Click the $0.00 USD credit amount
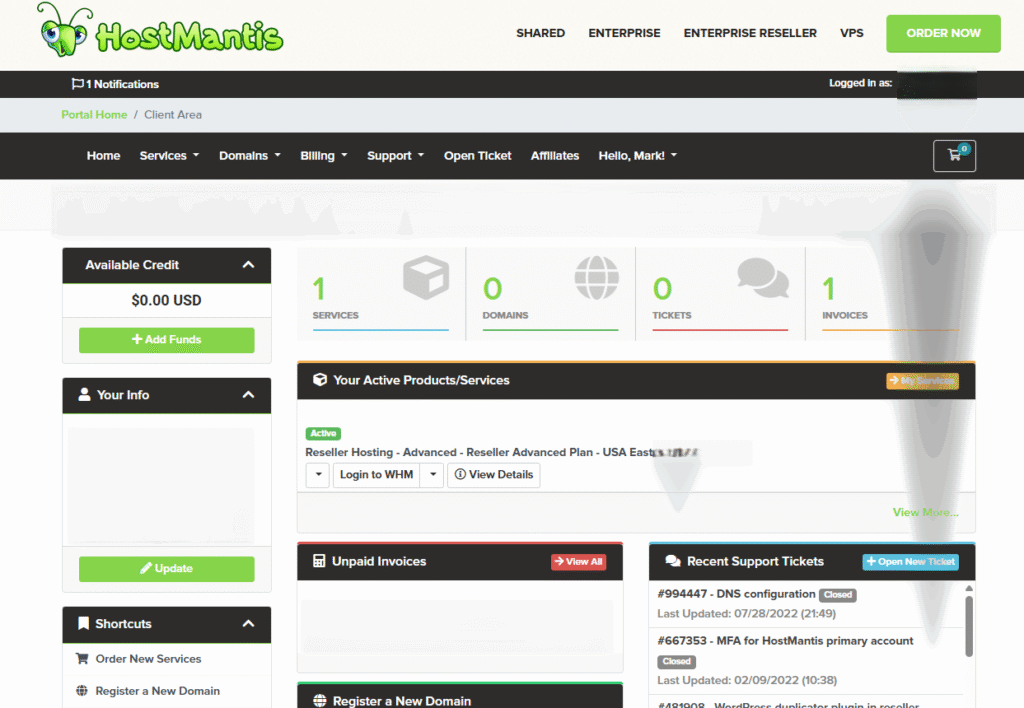 coord(167,300)
